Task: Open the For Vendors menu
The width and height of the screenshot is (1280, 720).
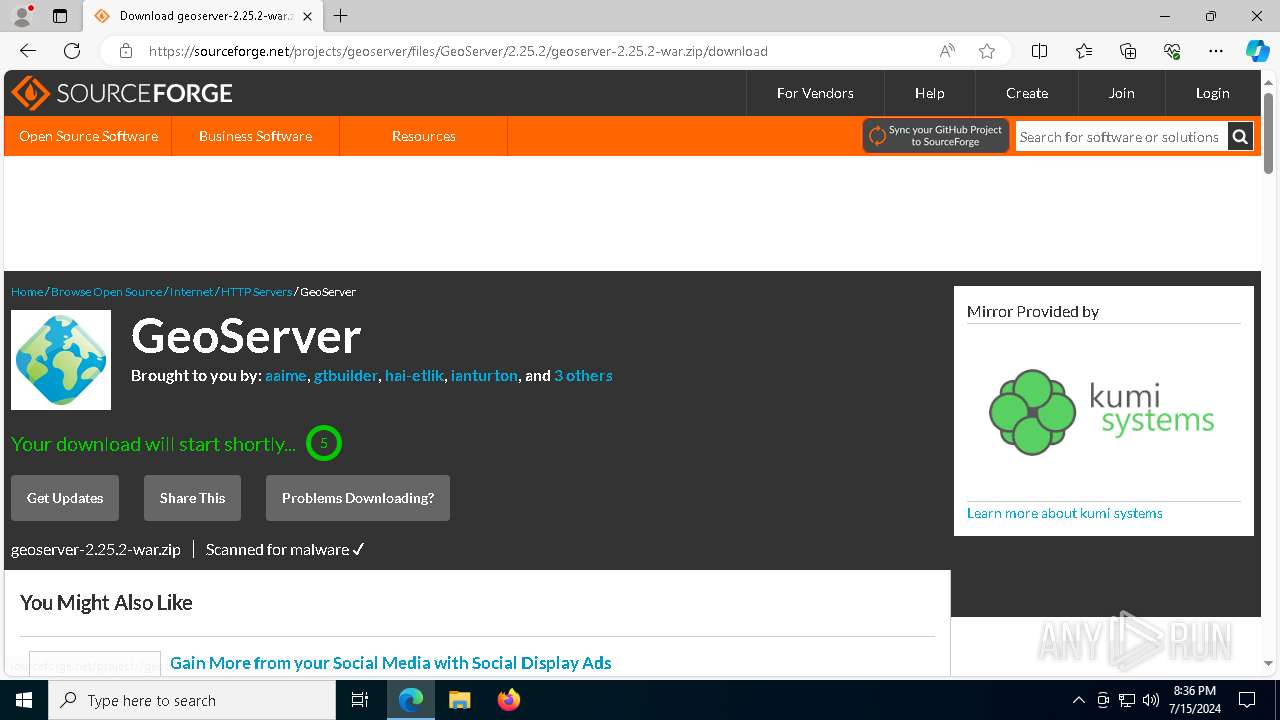Action: tap(815, 93)
